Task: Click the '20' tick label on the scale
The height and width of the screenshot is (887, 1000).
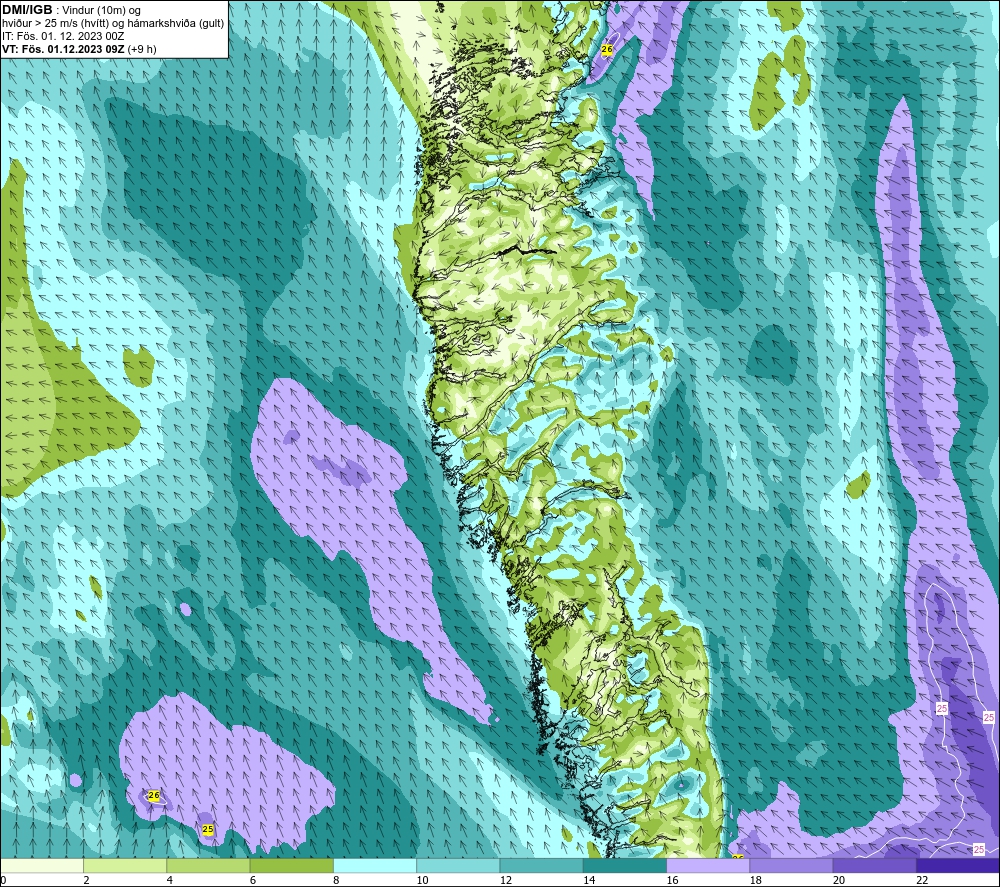Action: tap(839, 880)
